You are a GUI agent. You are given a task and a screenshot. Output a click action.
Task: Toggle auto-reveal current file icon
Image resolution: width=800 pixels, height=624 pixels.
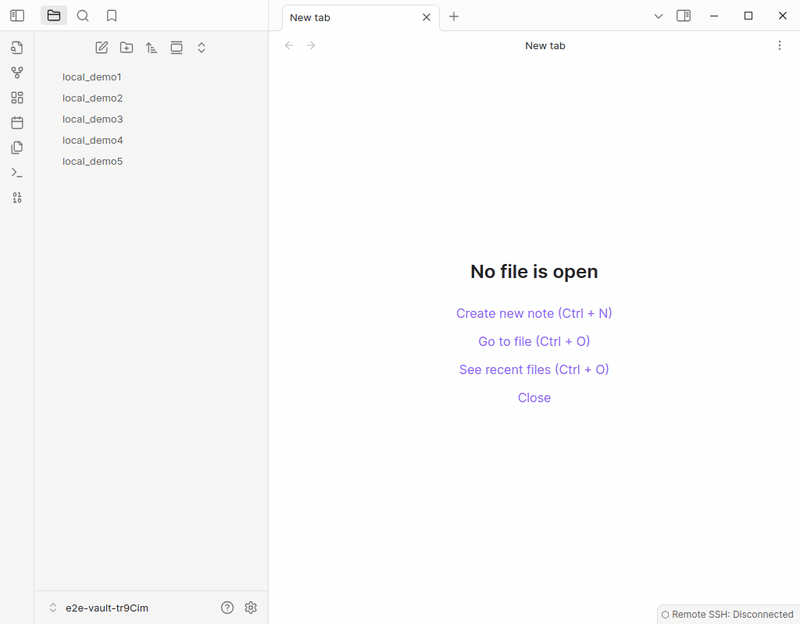pyautogui.click(x=177, y=47)
